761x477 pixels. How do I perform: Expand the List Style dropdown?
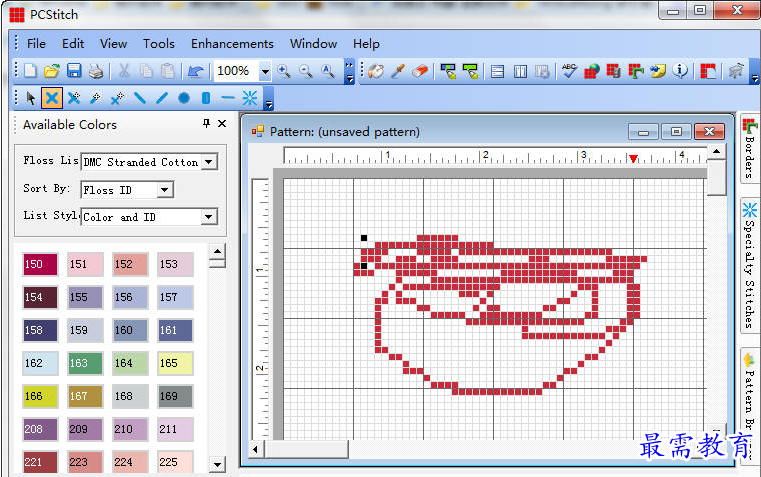click(x=209, y=217)
